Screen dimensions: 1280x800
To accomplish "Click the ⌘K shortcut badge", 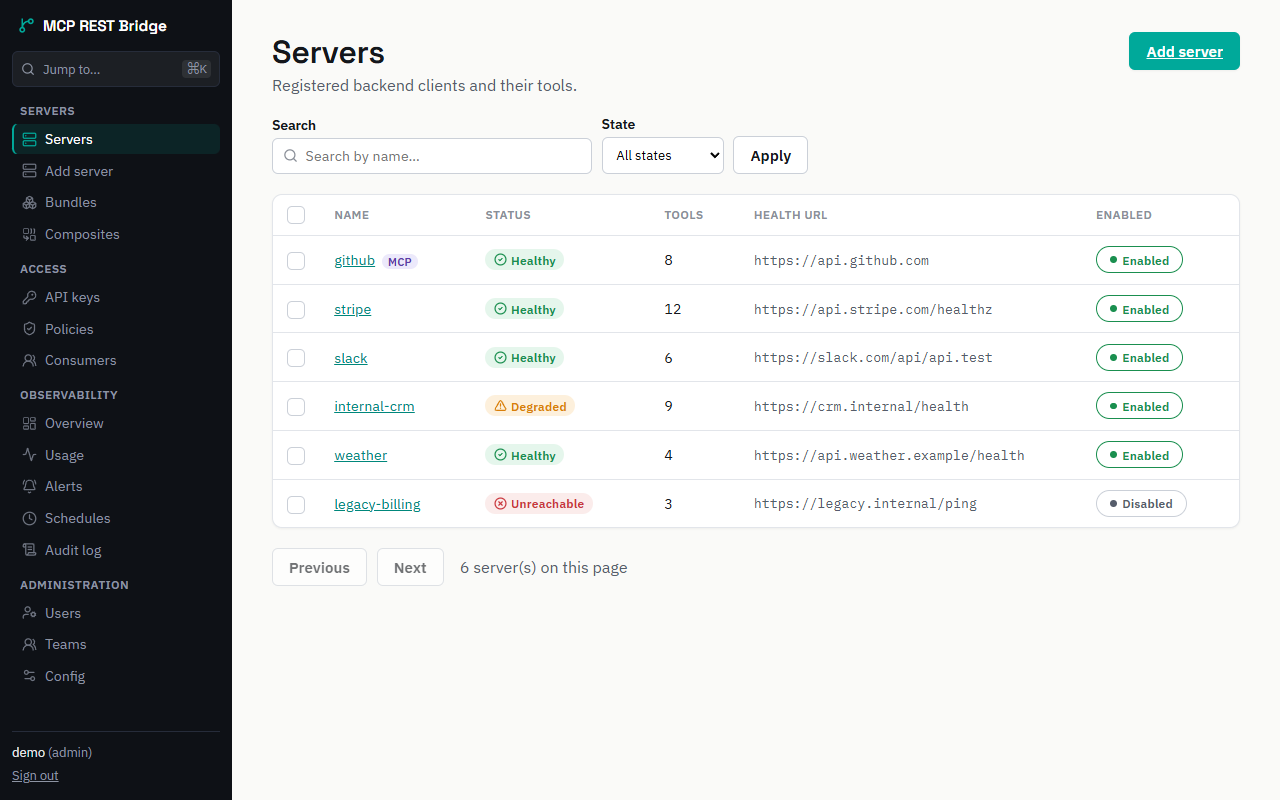I will (197, 69).
